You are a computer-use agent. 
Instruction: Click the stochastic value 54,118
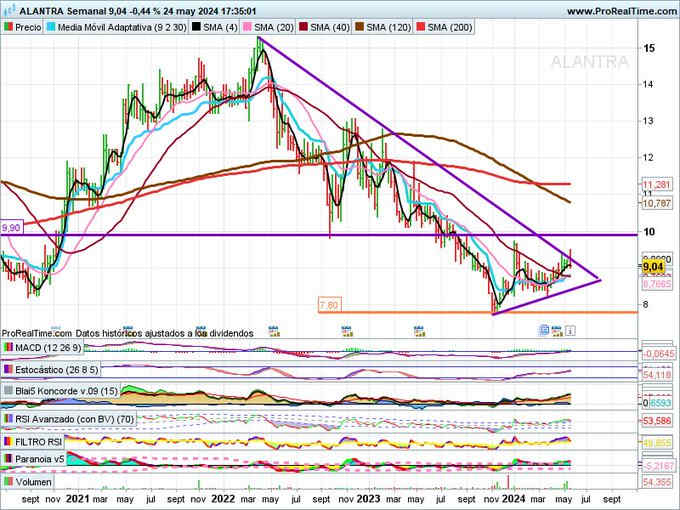coord(657,374)
